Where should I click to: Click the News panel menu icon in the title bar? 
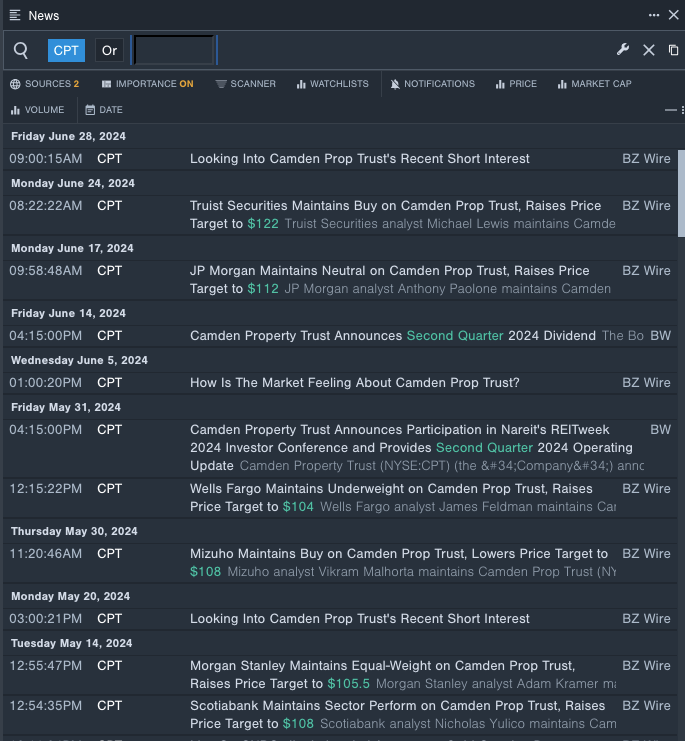click(15, 15)
